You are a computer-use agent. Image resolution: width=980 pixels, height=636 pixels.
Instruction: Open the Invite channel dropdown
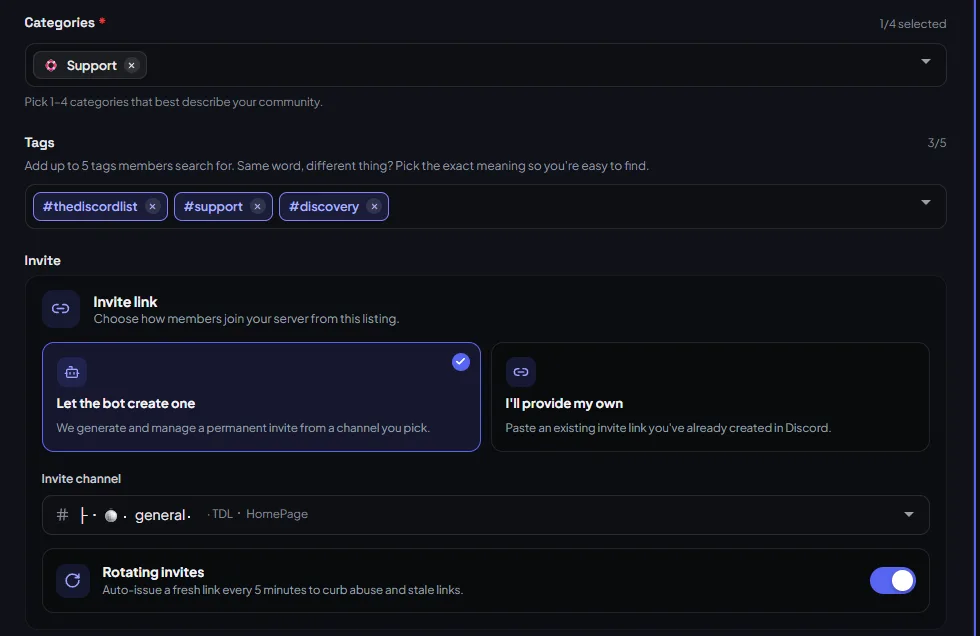[486, 515]
